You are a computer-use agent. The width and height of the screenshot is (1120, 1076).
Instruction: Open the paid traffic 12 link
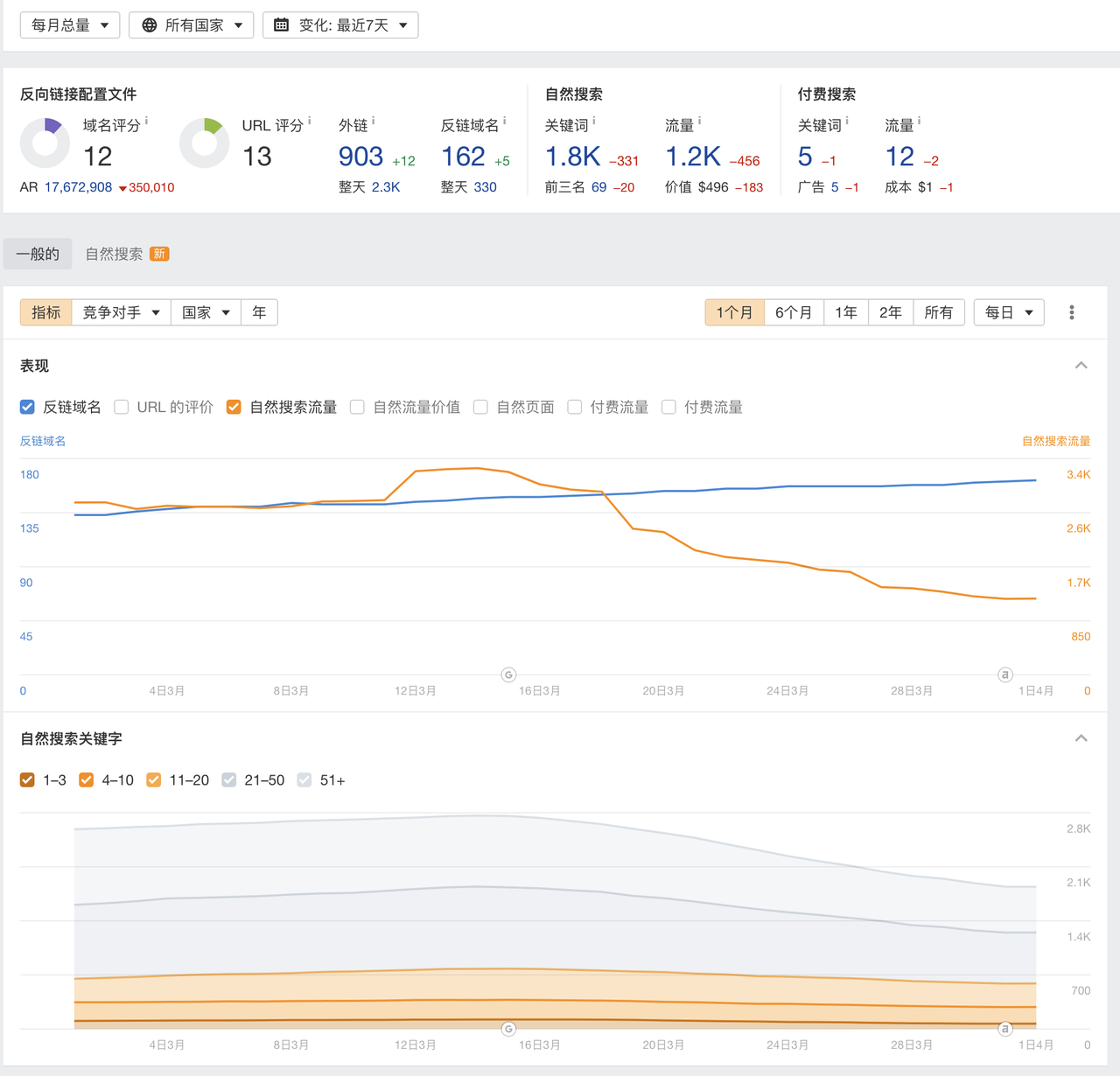point(900,157)
